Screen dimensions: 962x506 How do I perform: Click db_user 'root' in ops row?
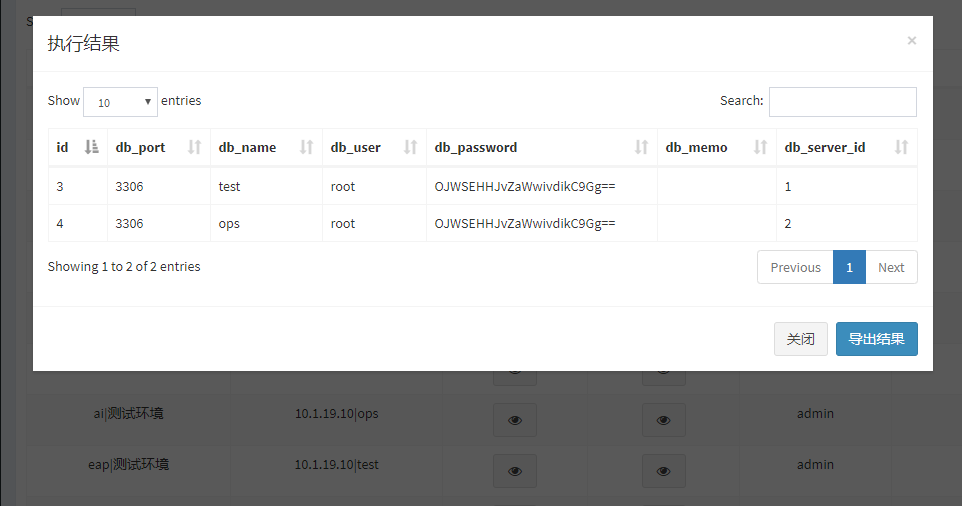[x=343, y=224]
